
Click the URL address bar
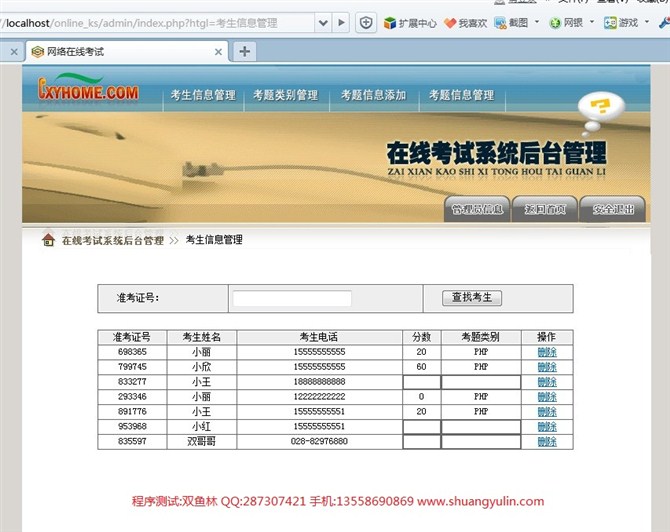point(156,23)
